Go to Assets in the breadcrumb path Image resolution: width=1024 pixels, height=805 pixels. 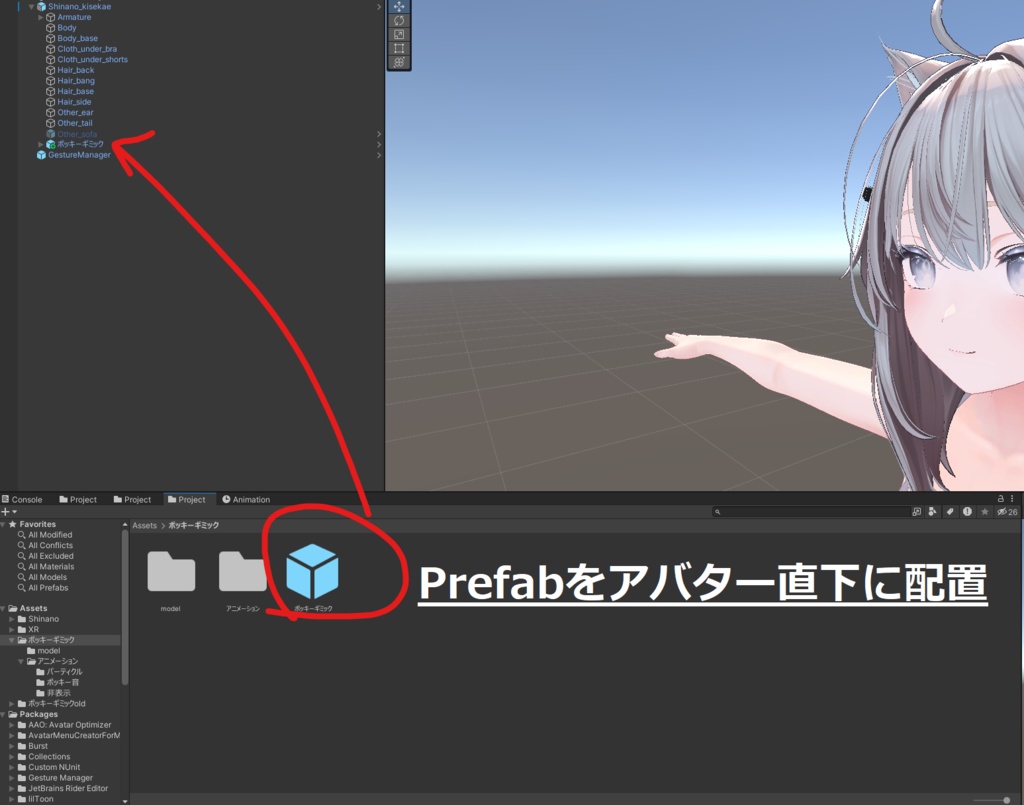tap(144, 526)
